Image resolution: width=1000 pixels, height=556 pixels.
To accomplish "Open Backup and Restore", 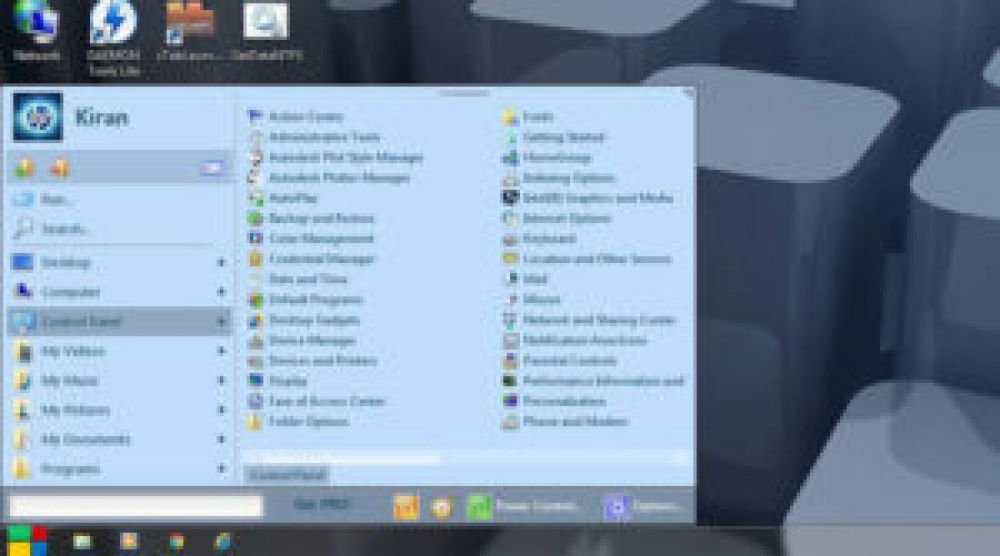I will [311, 219].
